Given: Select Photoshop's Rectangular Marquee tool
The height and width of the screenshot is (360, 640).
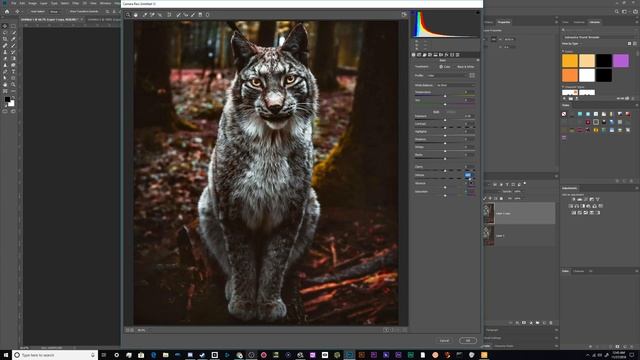Looking at the screenshot, I should point(13,26).
